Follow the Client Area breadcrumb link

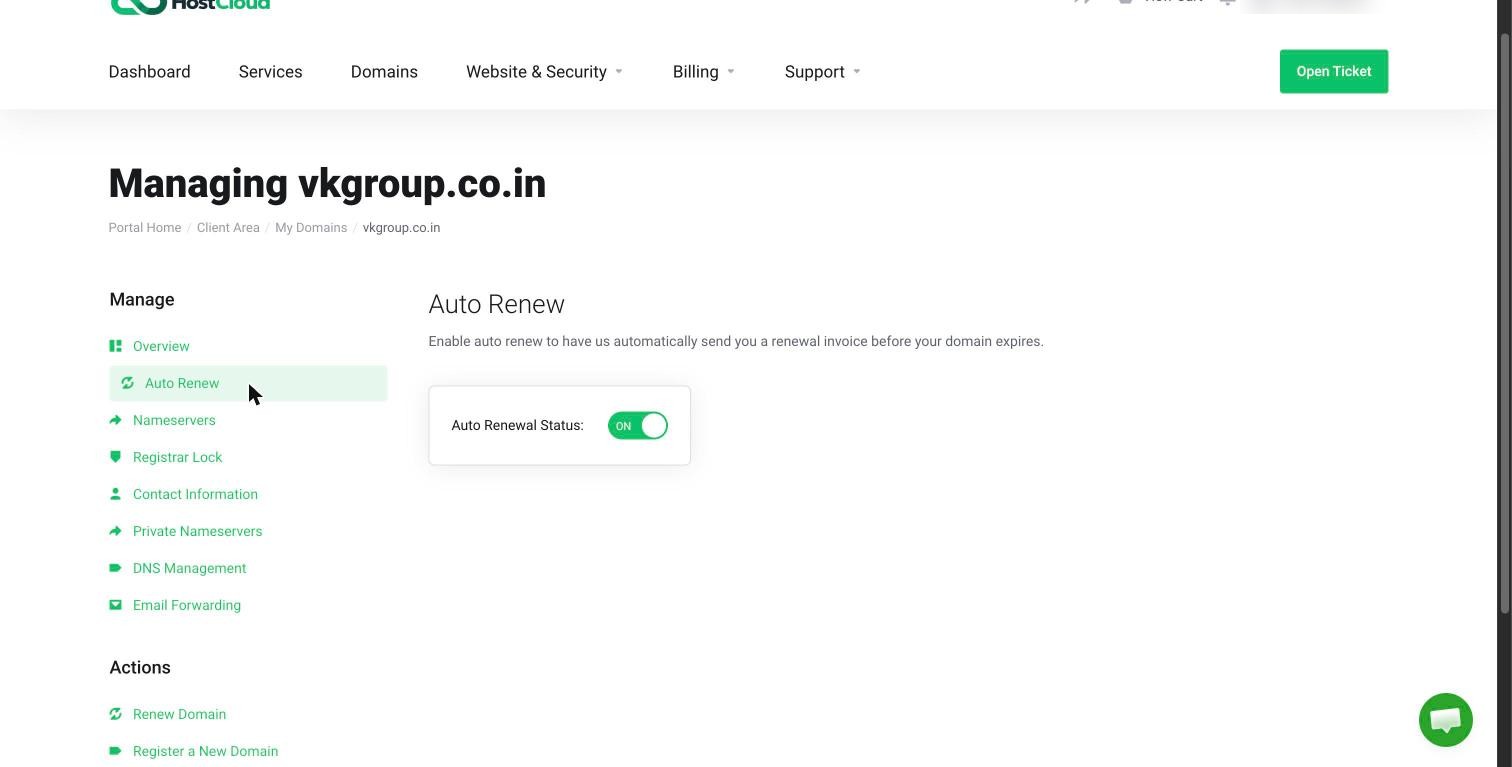(228, 228)
